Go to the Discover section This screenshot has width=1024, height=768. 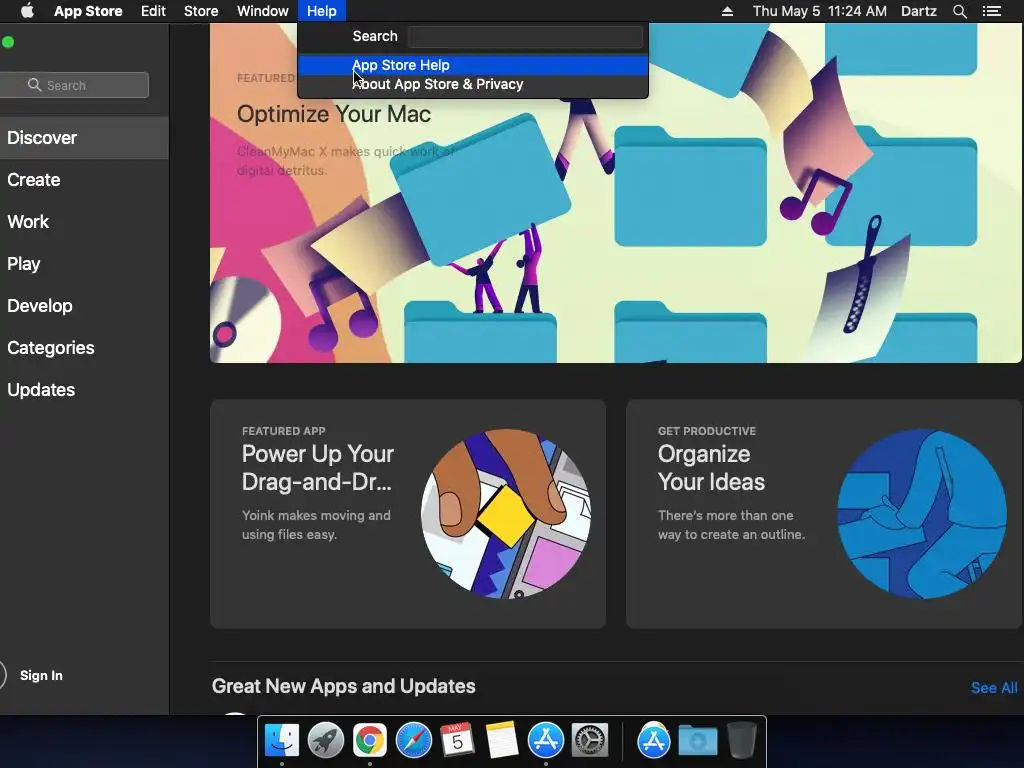(x=84, y=138)
